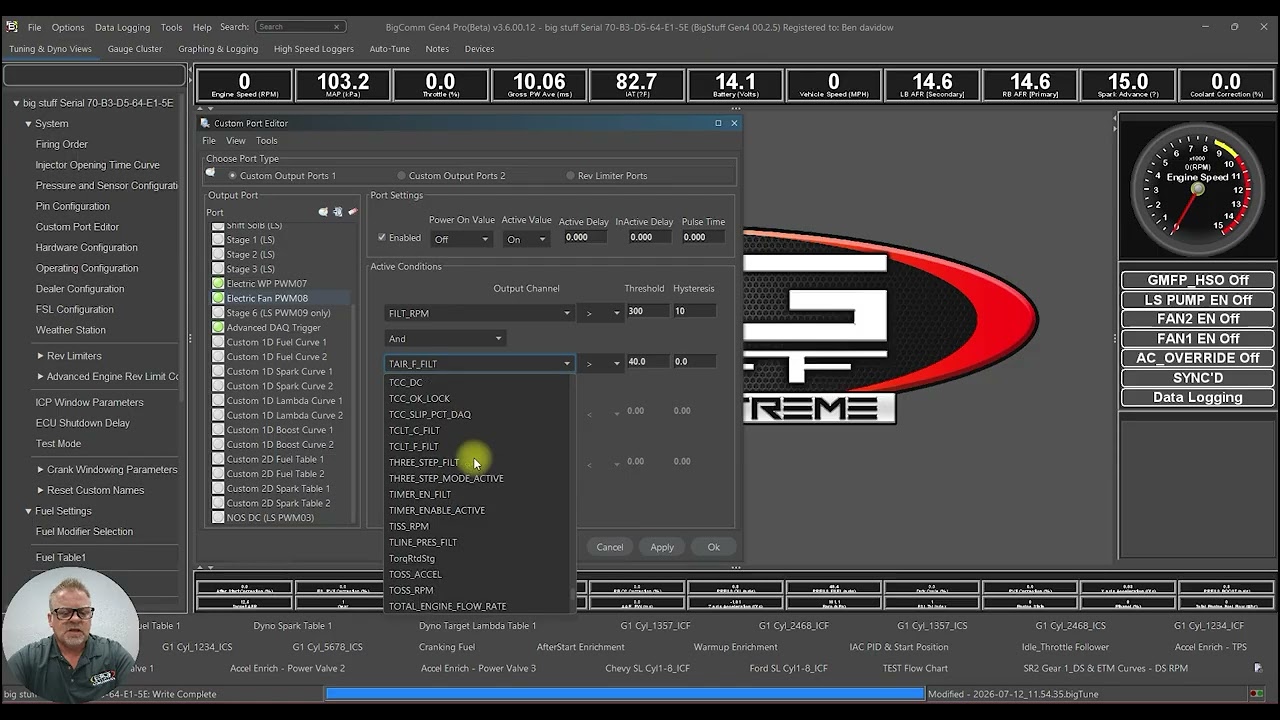This screenshot has height=720, width=1280.
Task: Click the Advanced DAQ Trigger green indicator
Action: point(218,327)
